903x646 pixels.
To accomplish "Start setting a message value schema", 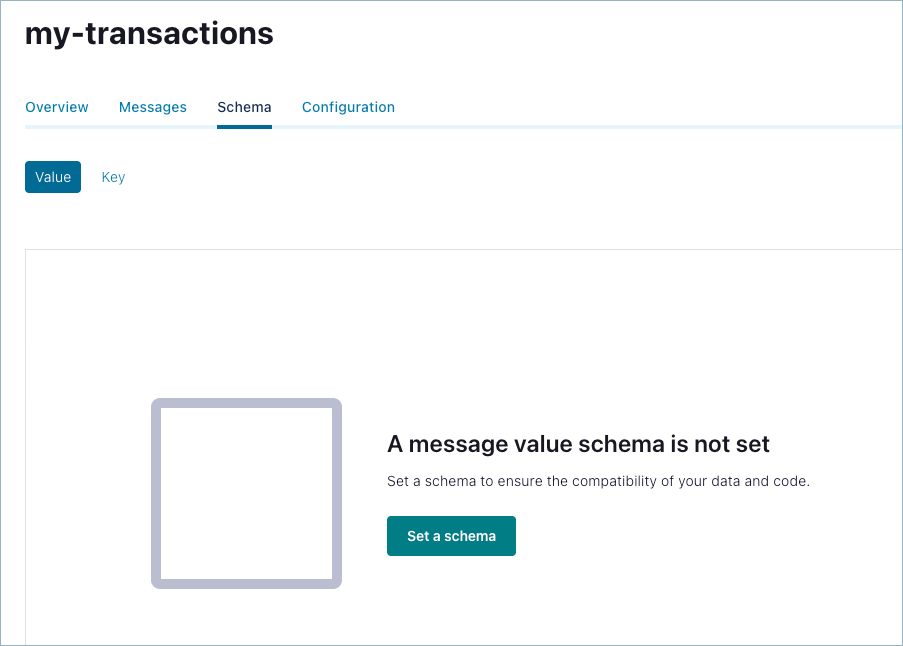I will pyautogui.click(x=451, y=536).
